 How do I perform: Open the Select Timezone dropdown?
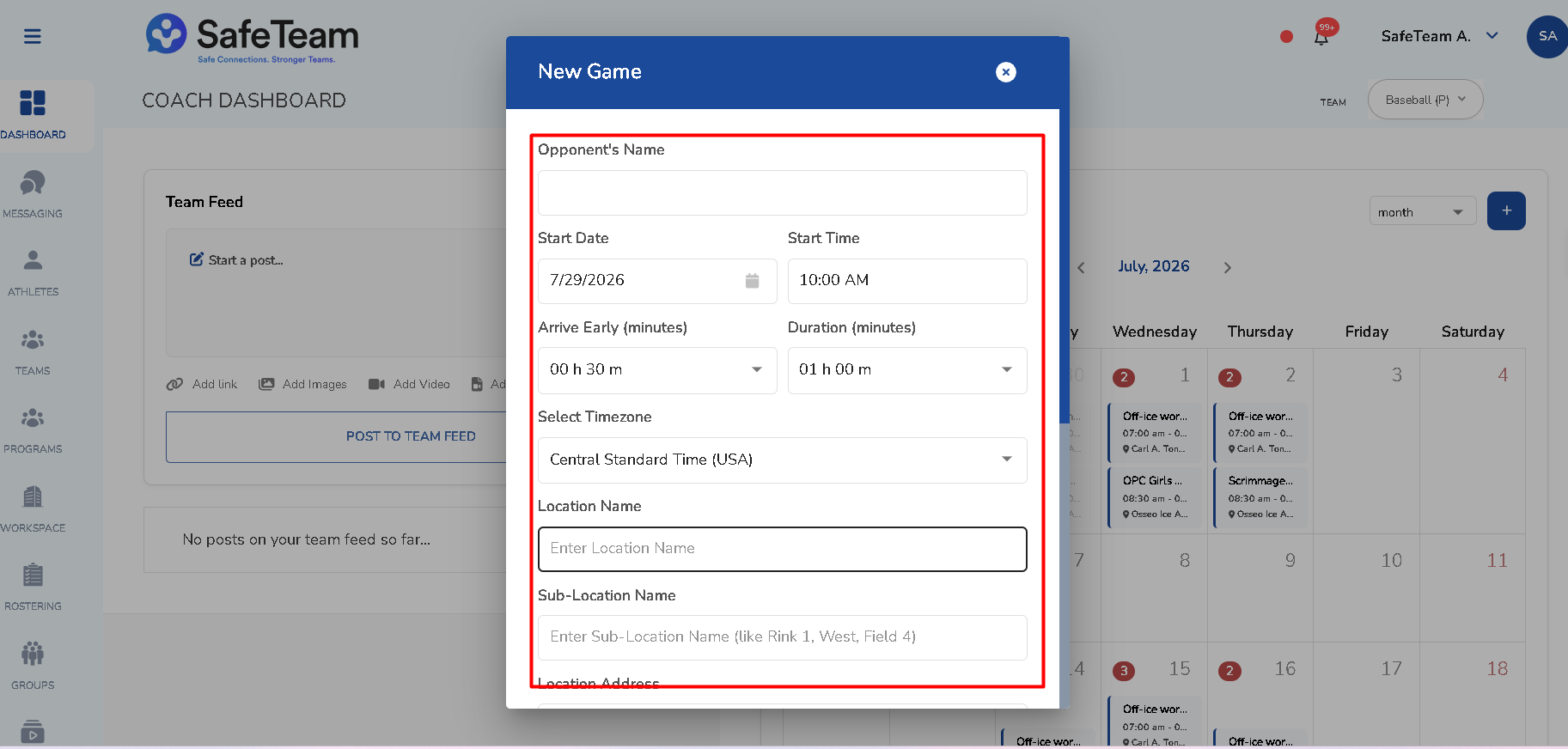tap(782, 460)
